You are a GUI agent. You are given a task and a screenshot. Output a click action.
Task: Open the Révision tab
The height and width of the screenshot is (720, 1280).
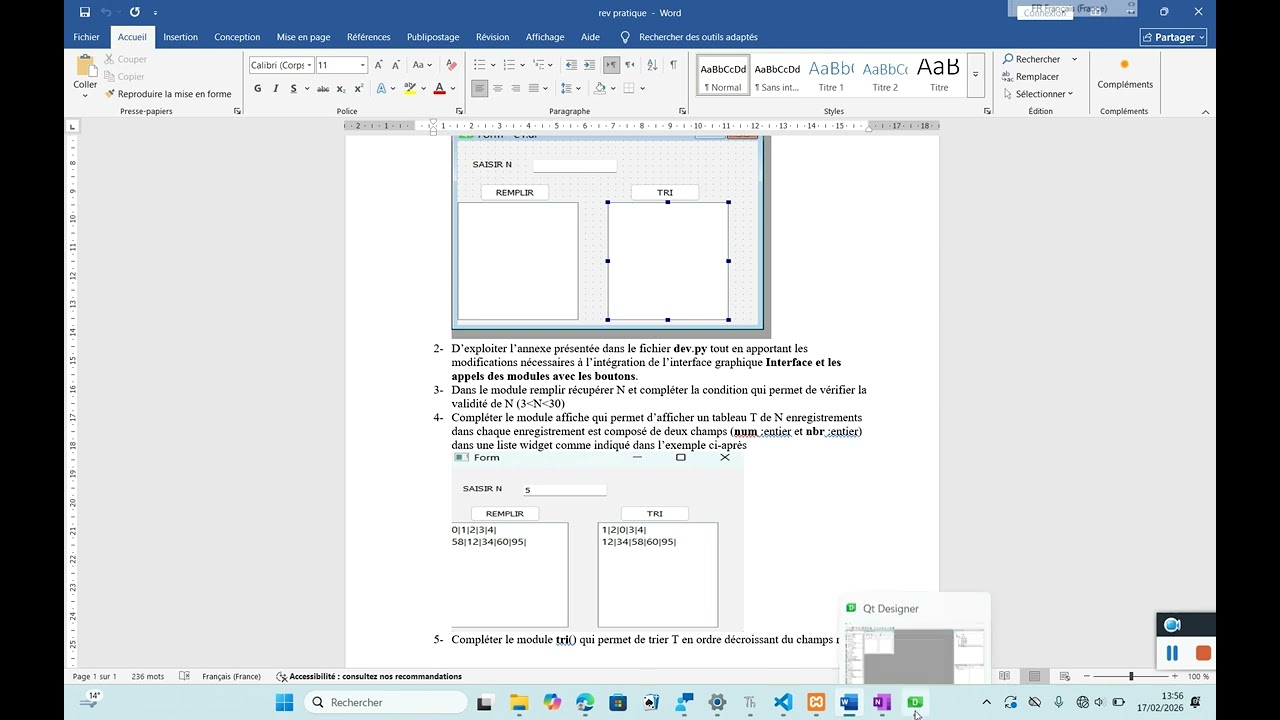click(x=492, y=37)
